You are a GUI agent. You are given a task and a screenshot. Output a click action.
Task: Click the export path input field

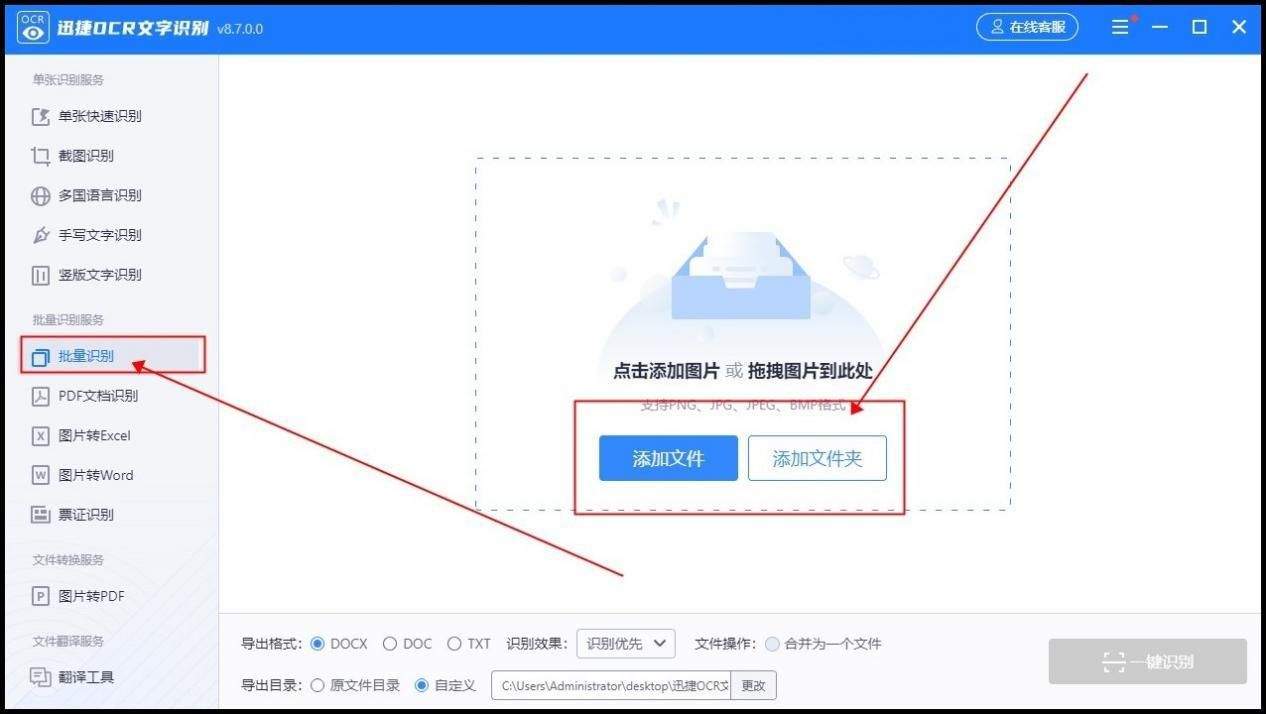(610, 685)
